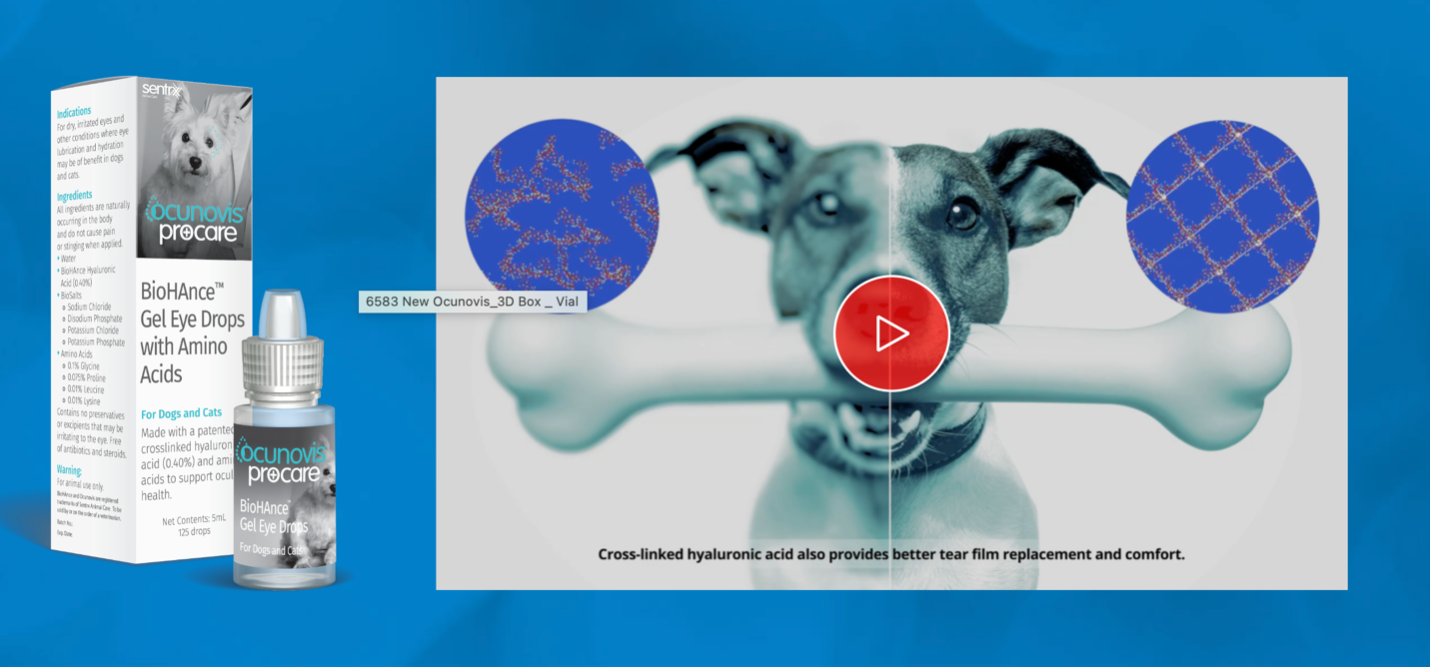
Task: Click 'For Dogs and Cats' on the box front
Action: (181, 413)
